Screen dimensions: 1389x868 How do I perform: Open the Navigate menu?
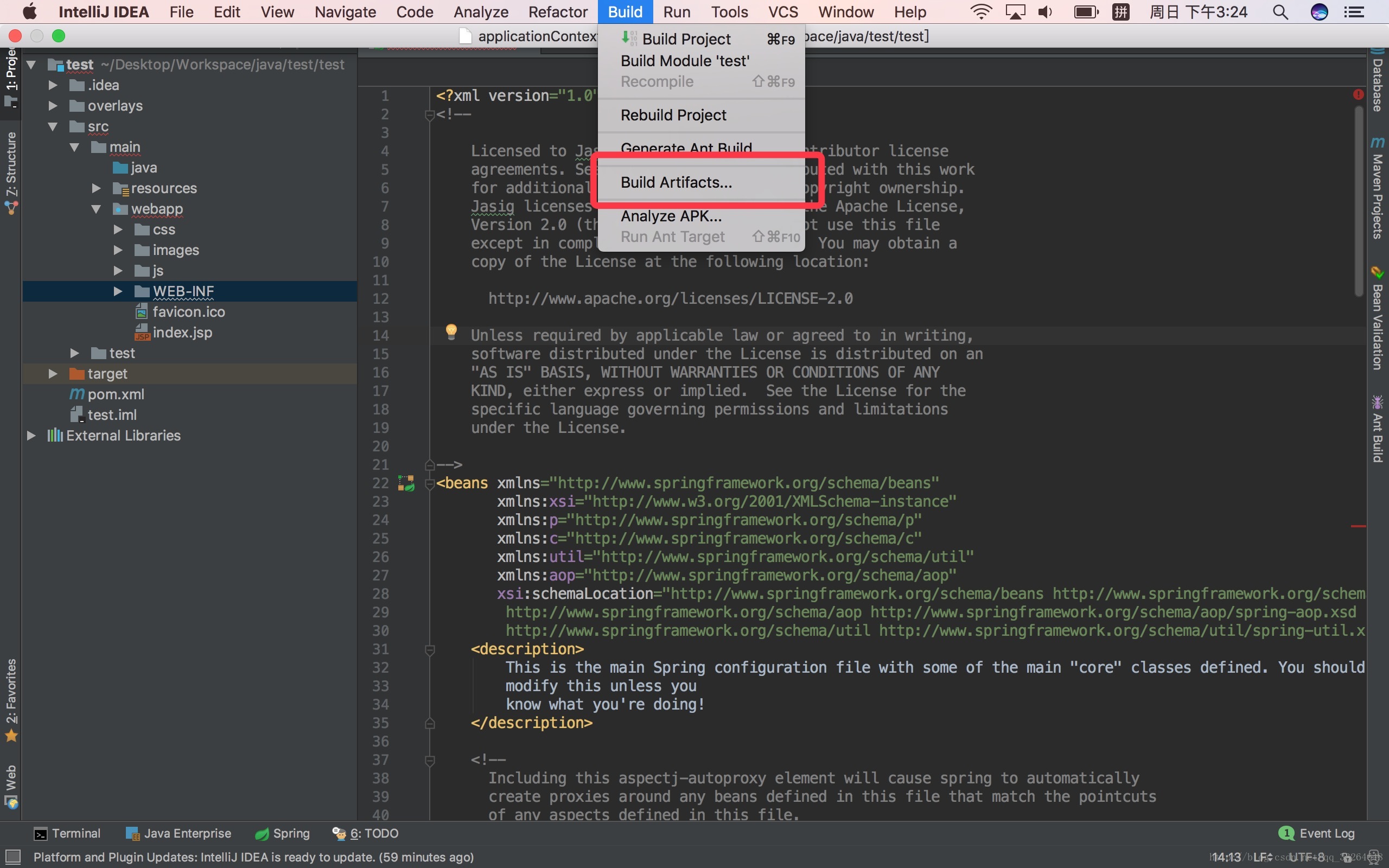pyautogui.click(x=345, y=11)
